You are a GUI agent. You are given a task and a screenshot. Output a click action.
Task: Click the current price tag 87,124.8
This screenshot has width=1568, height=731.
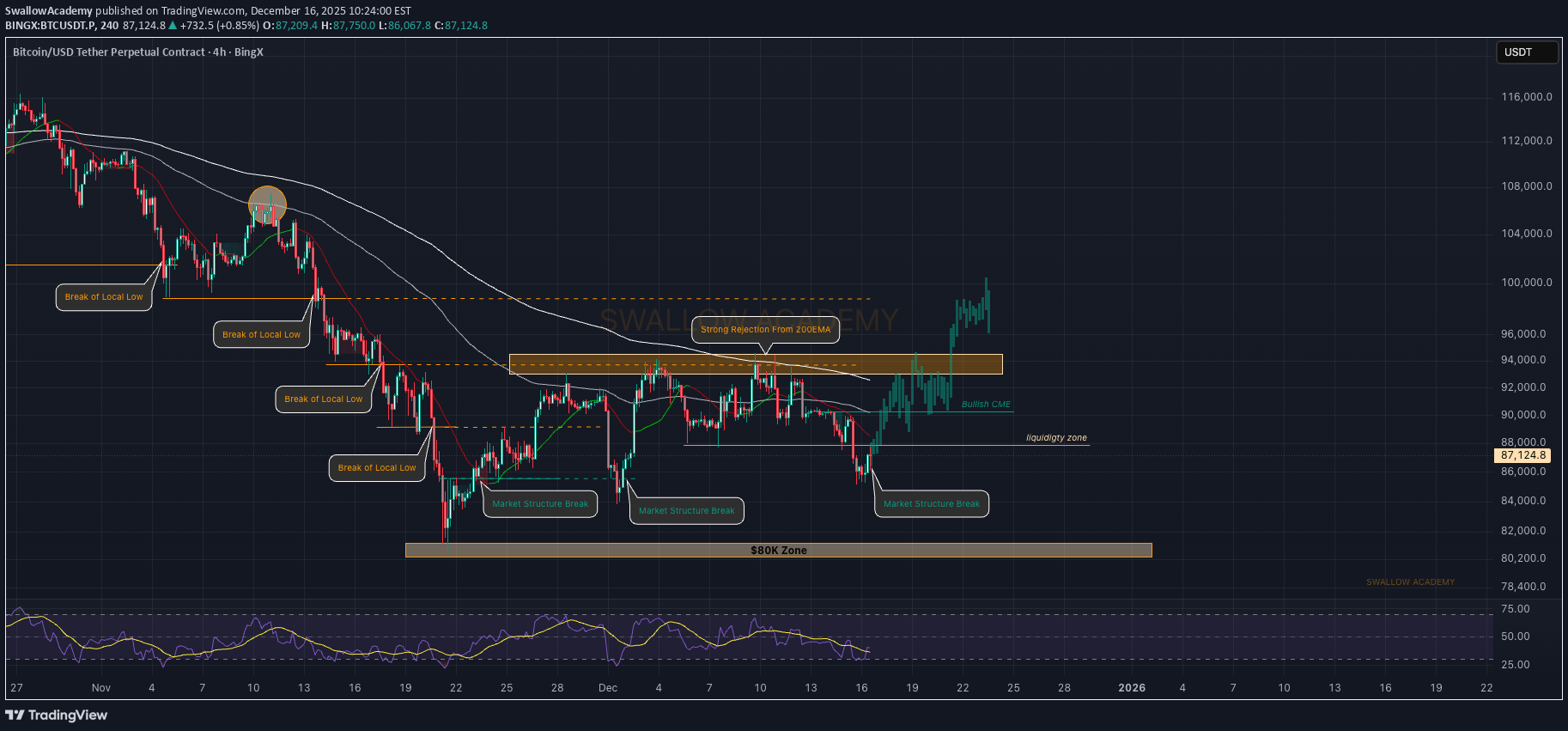tap(1522, 456)
